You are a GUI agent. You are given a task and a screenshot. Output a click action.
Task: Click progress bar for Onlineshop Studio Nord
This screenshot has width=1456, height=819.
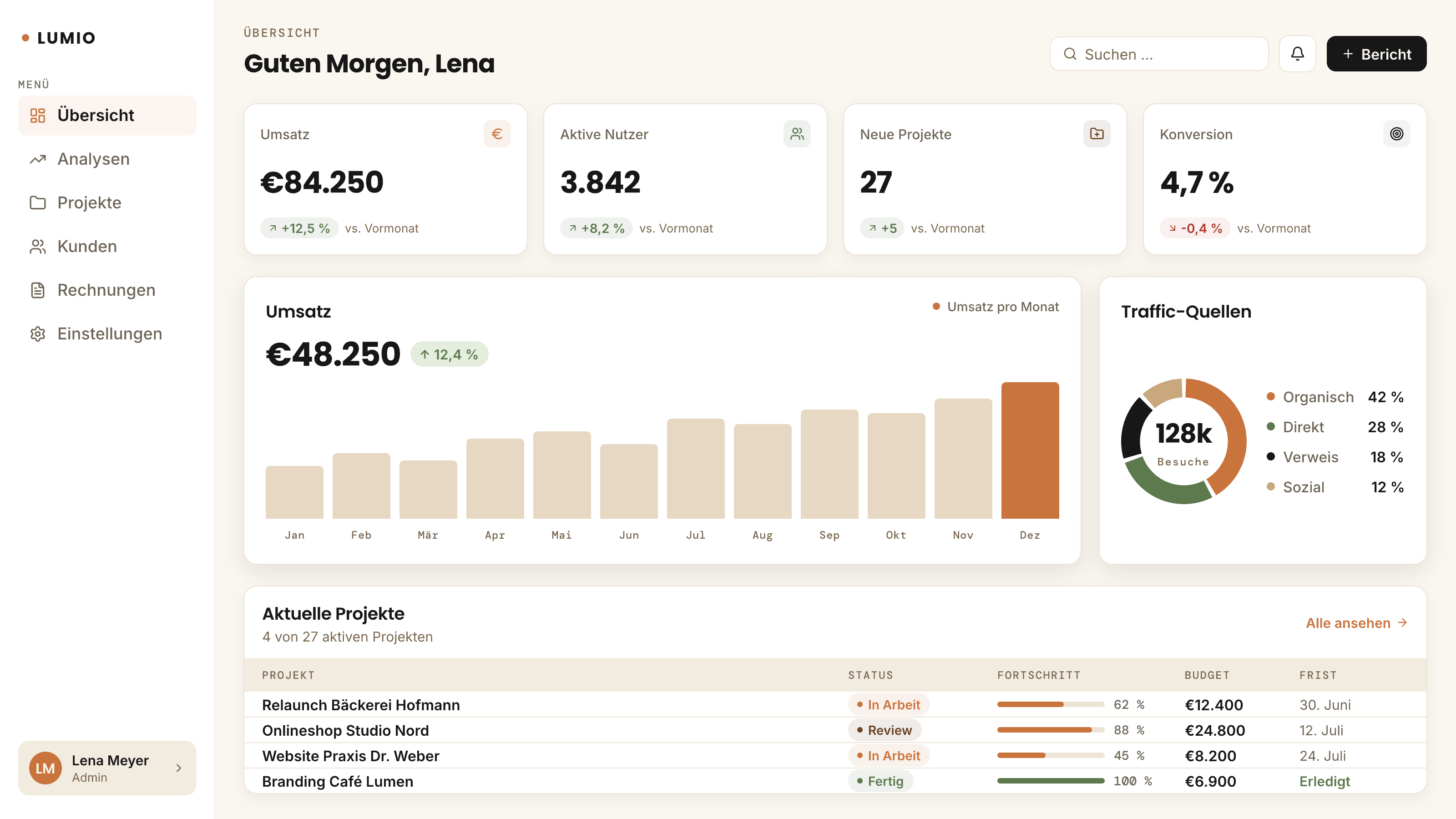click(1050, 730)
